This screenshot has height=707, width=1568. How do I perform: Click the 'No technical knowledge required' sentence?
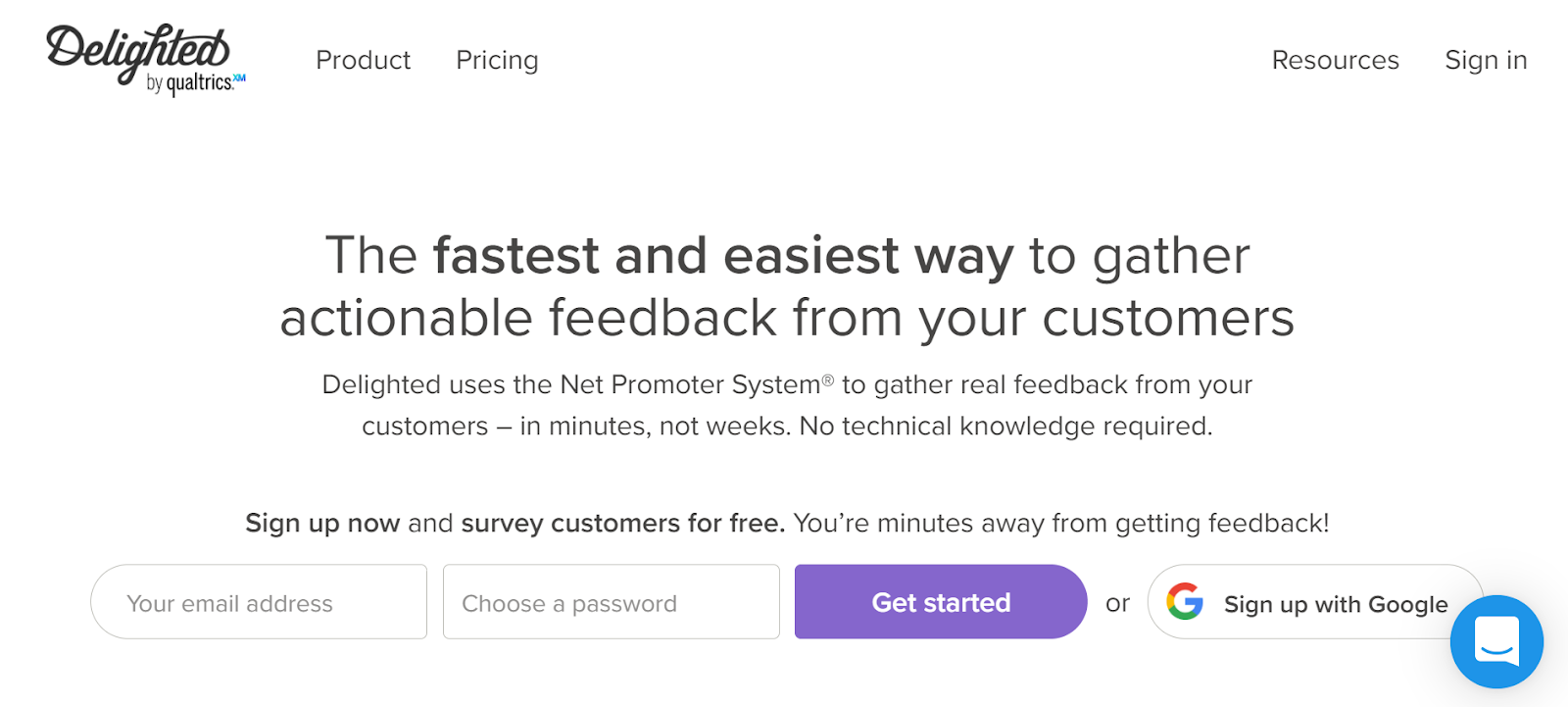[x=1005, y=427]
